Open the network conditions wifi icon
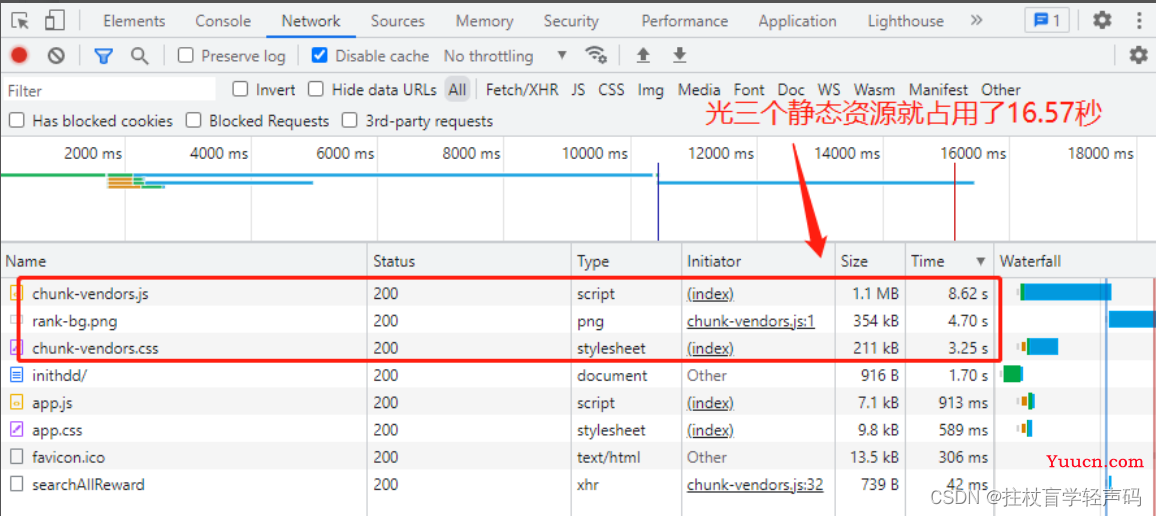 [x=596, y=55]
